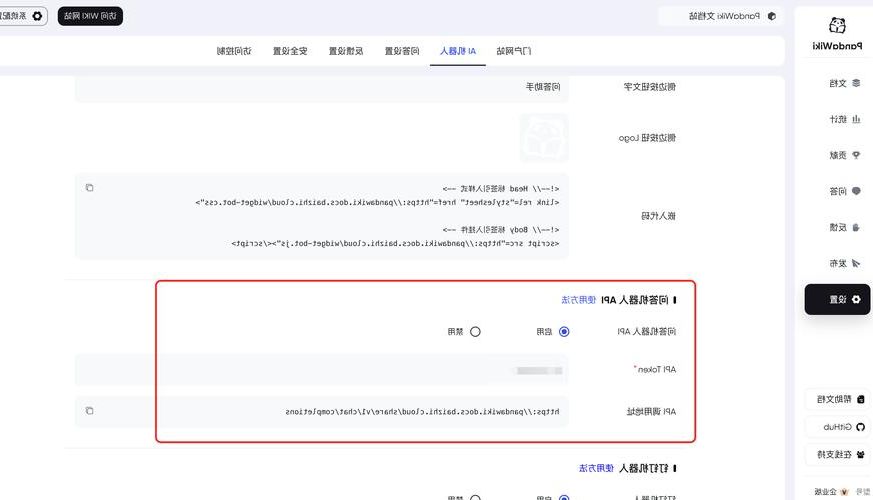Copy the API 调用地址 with copy icon
This screenshot has height=500, width=873.
point(90,411)
